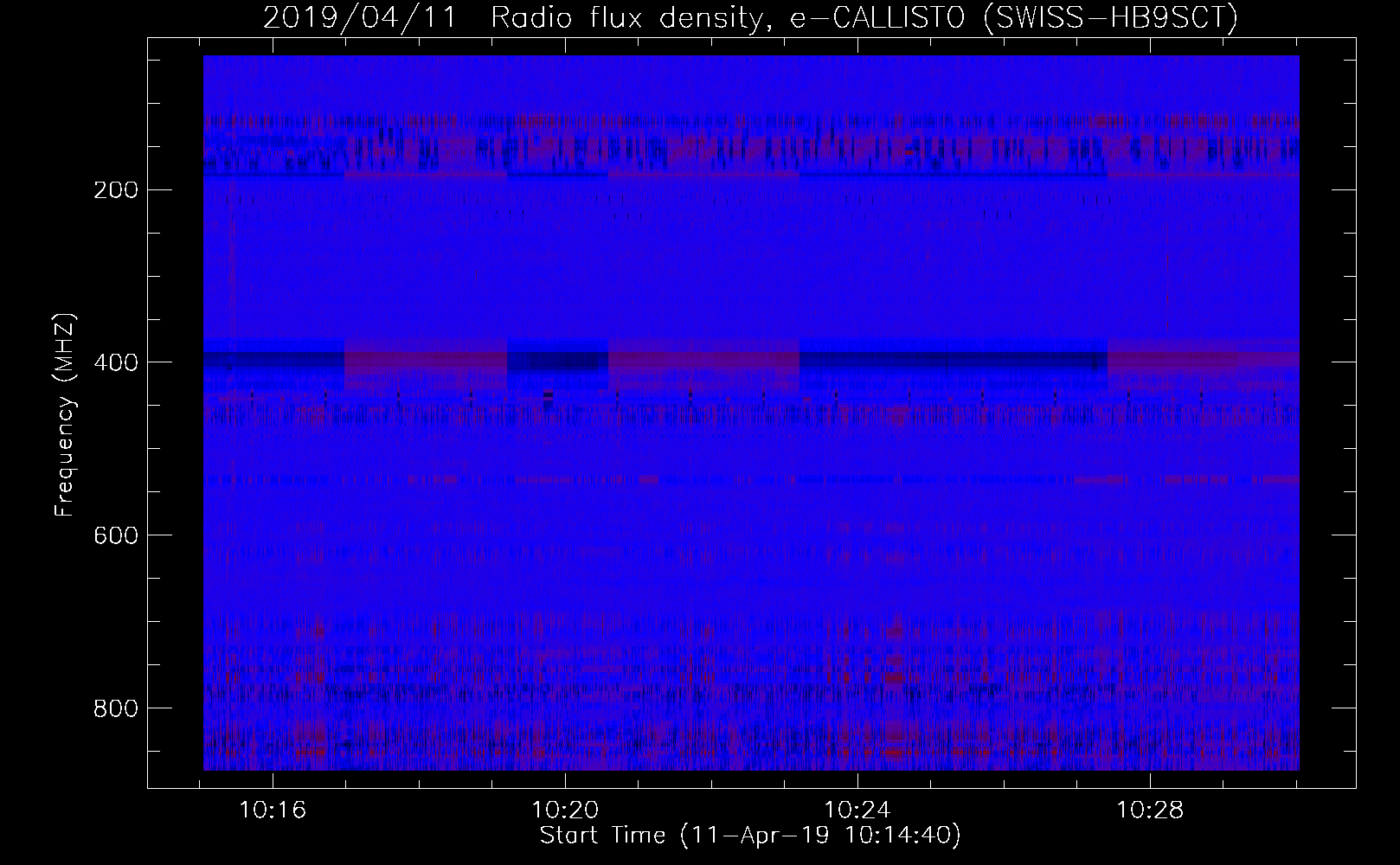Click the 10:20 time tick label
Image resolution: width=1400 pixels, height=865 pixels.
click(565, 811)
